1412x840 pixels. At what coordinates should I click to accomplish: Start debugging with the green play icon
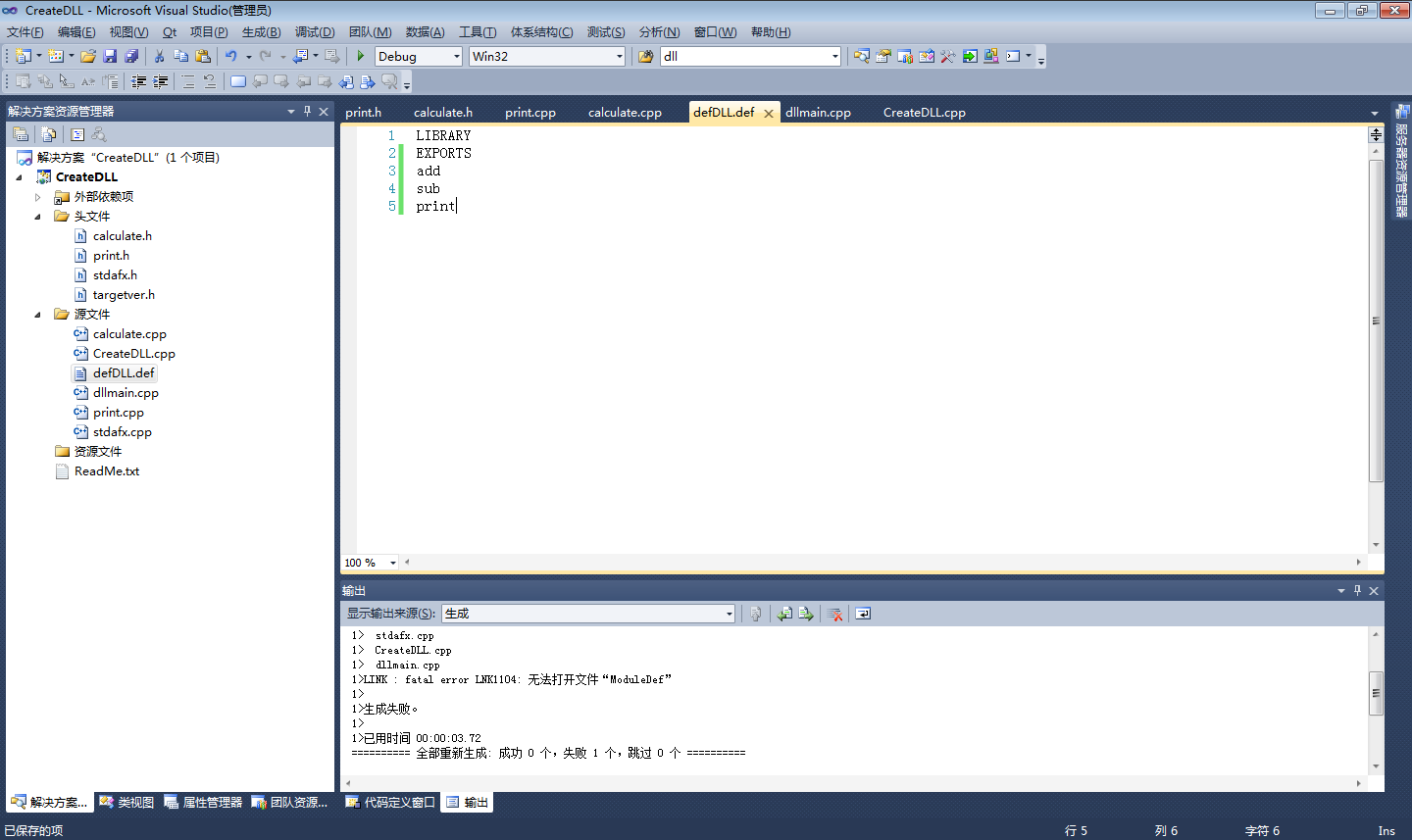(361, 56)
